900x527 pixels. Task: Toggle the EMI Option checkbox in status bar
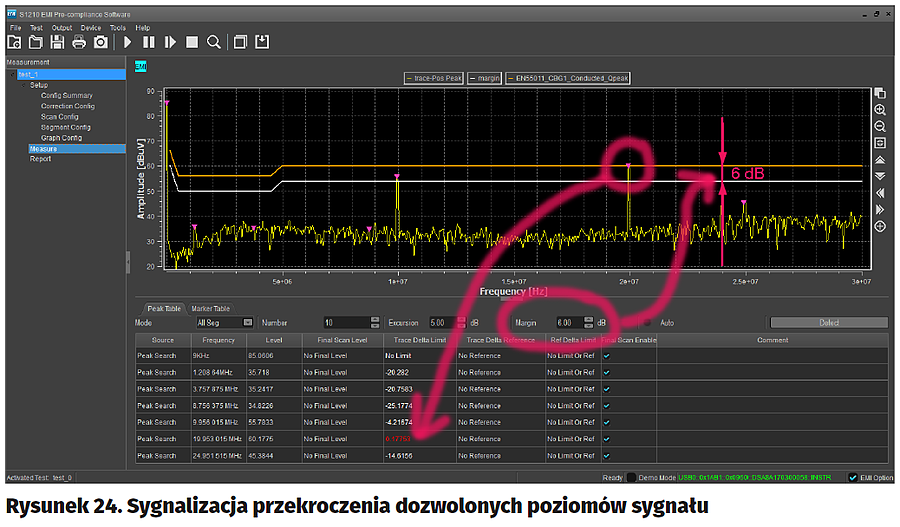tap(853, 478)
